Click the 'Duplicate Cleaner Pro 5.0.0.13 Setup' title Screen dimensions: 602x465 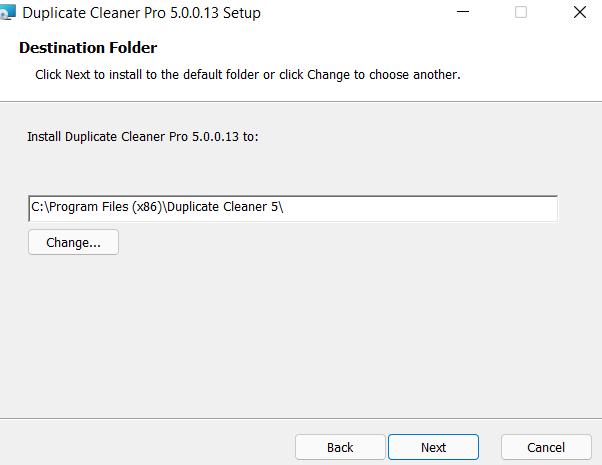[x=141, y=13]
